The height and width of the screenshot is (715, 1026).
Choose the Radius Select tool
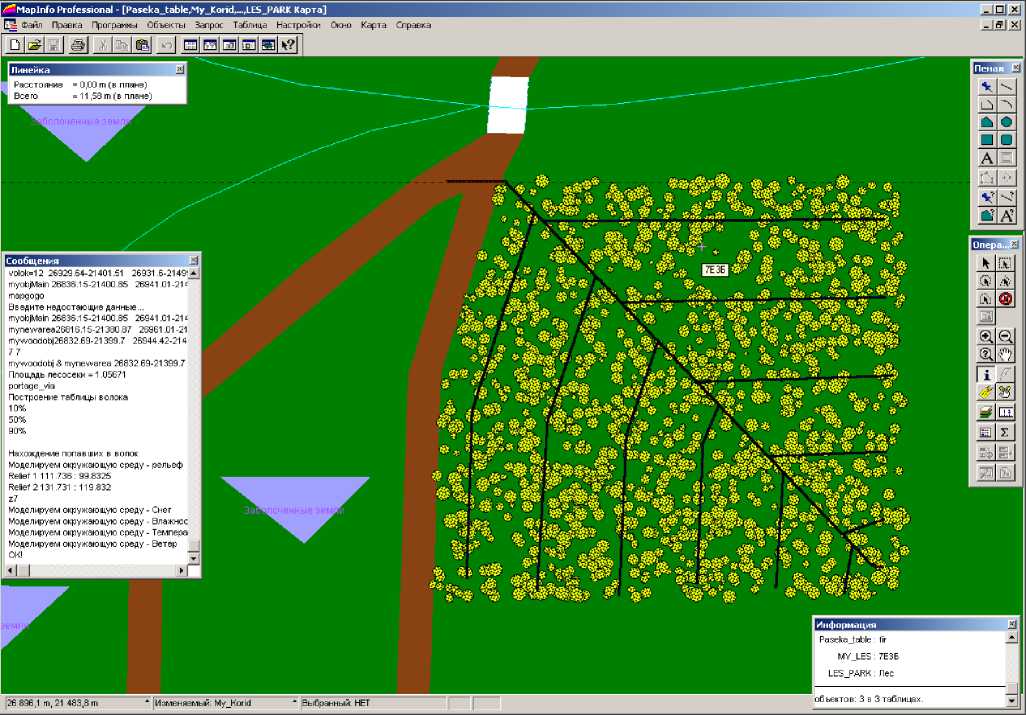(985, 281)
